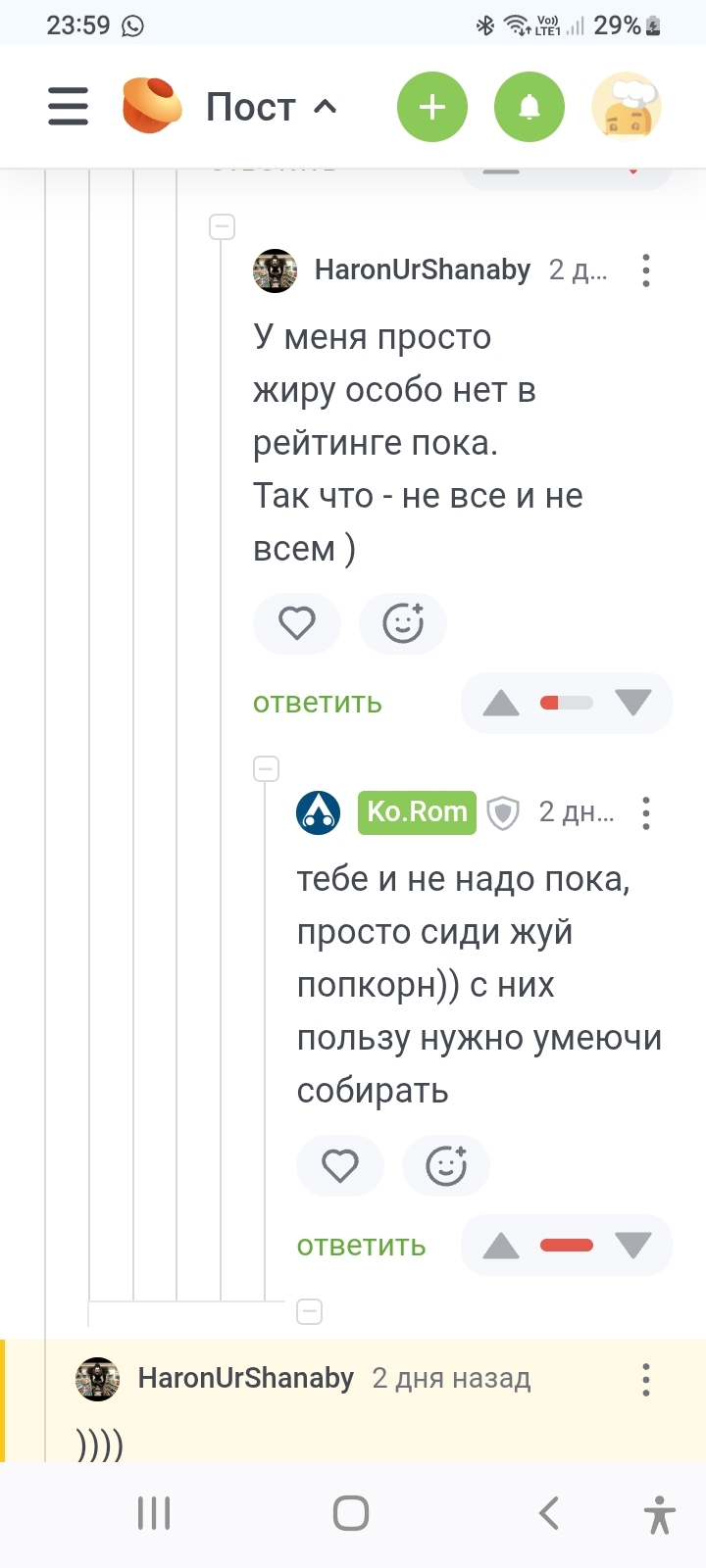Add emoji reaction to Ko.Rom's comment
This screenshot has width=706, height=1568.
445,1165
